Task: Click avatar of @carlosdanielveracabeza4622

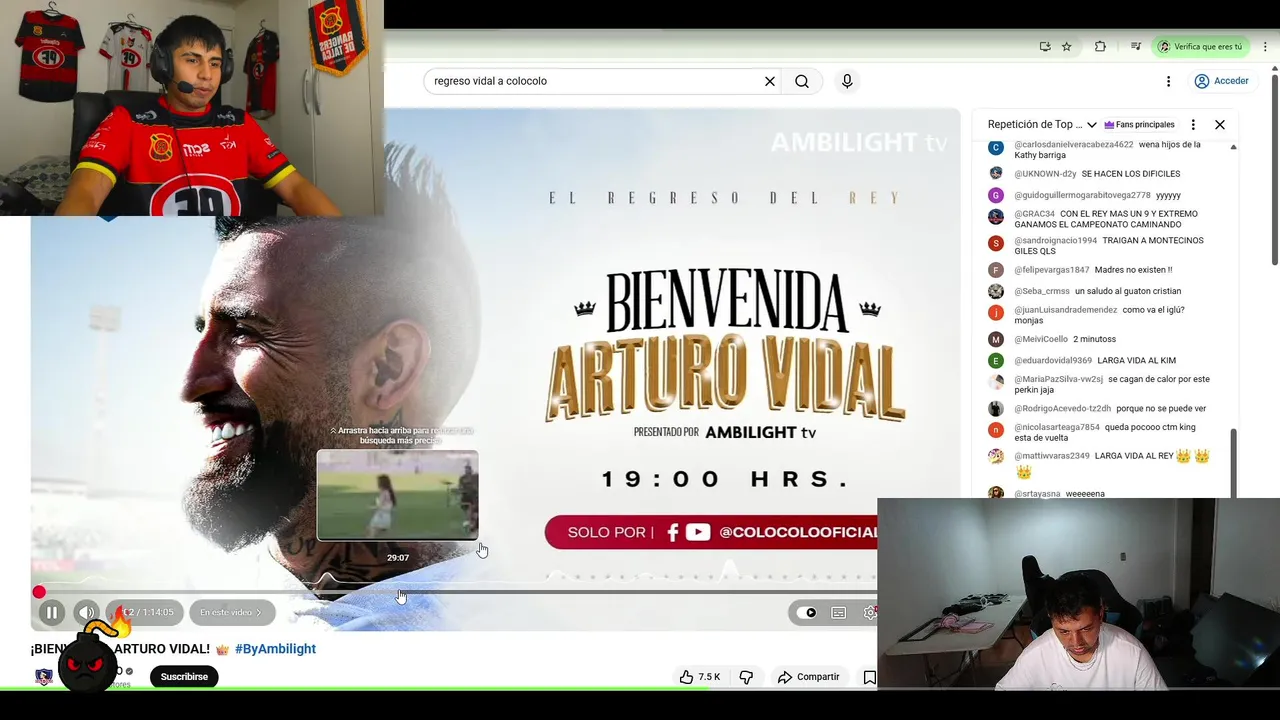Action: [995, 148]
